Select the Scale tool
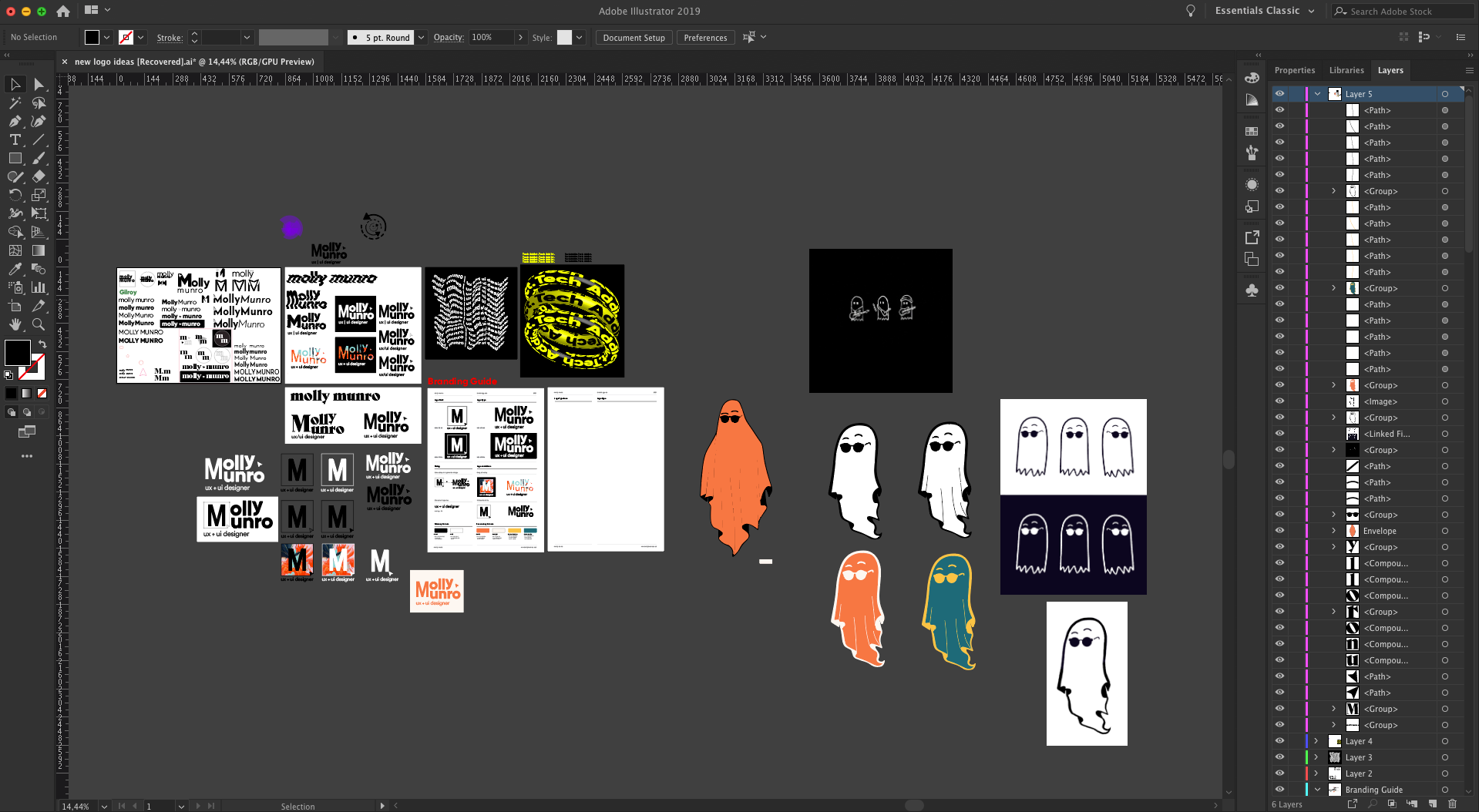Screen dimensions: 1479x812 39,195
